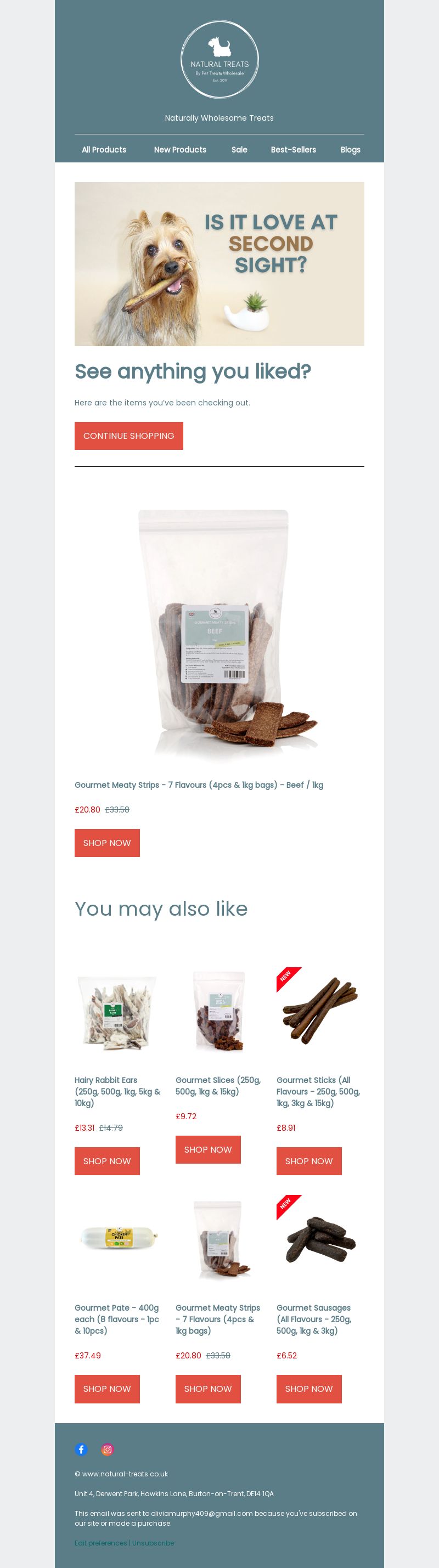This screenshot has height=1568, width=439.
Task: Go to New Products menu item
Action: pyautogui.click(x=180, y=150)
